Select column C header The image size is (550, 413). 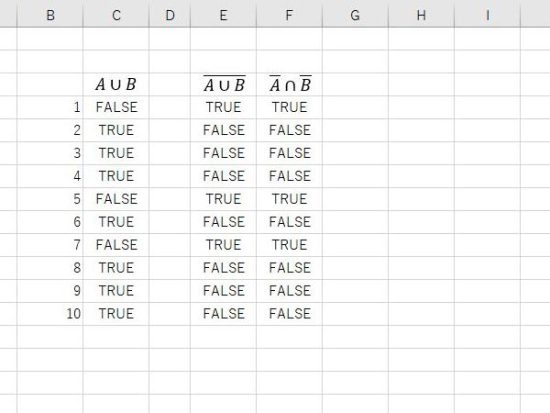[x=116, y=15]
